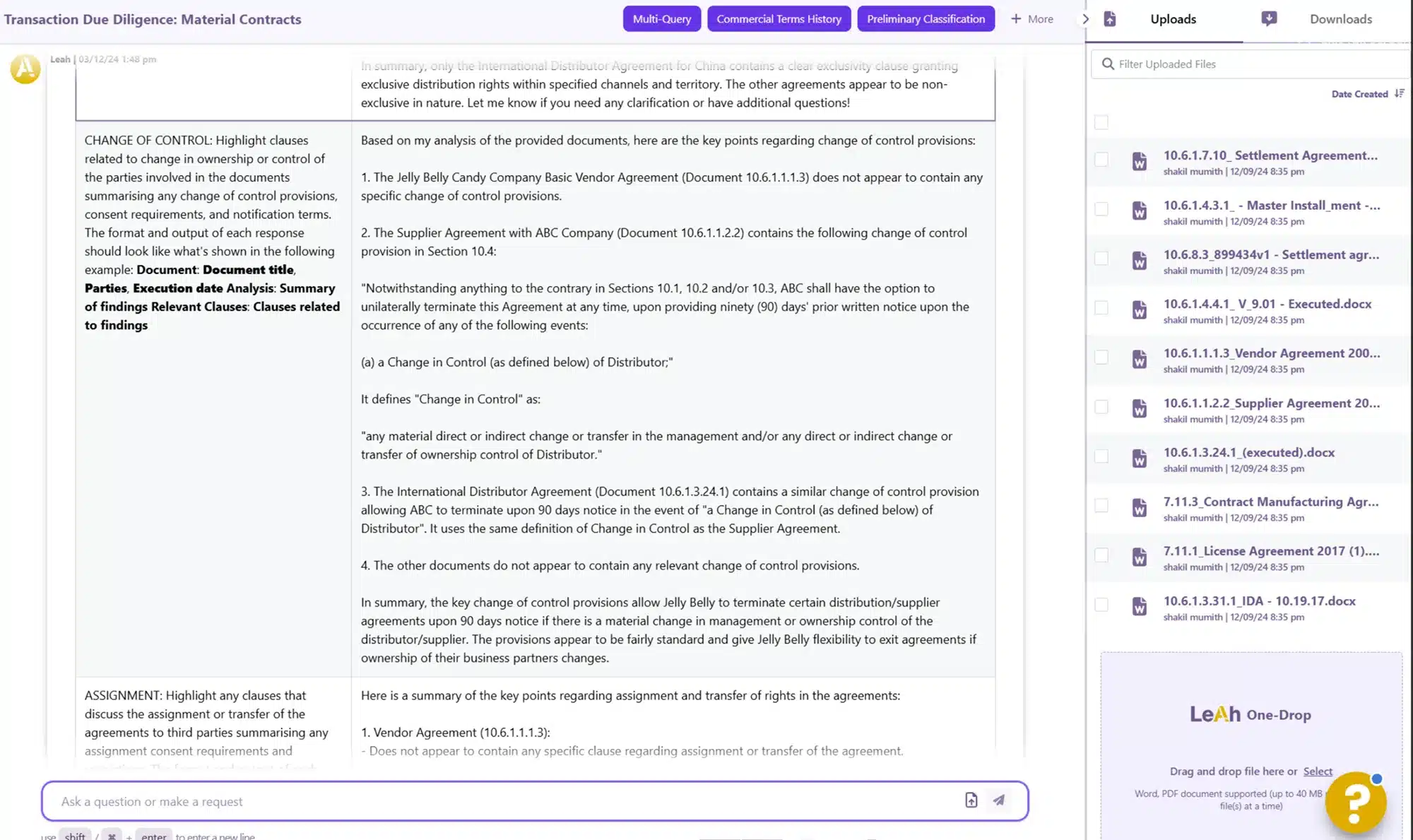The width and height of the screenshot is (1413, 840).
Task: Open file 10.6.1.4.4.1_V_9.01 - Executed.docx
Action: pos(1267,304)
